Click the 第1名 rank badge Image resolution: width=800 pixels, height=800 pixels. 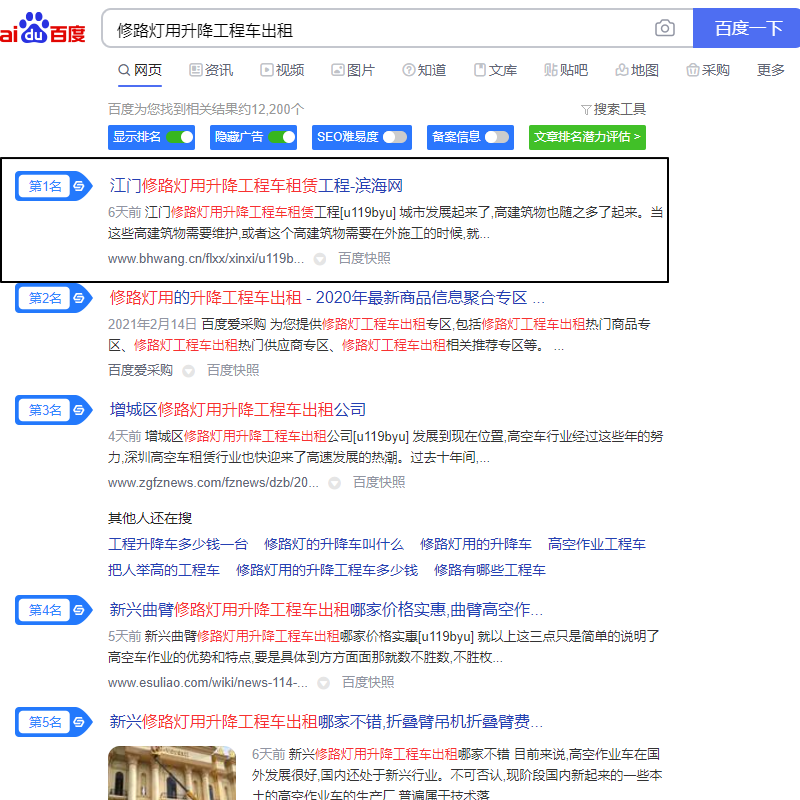pyautogui.click(x=54, y=186)
